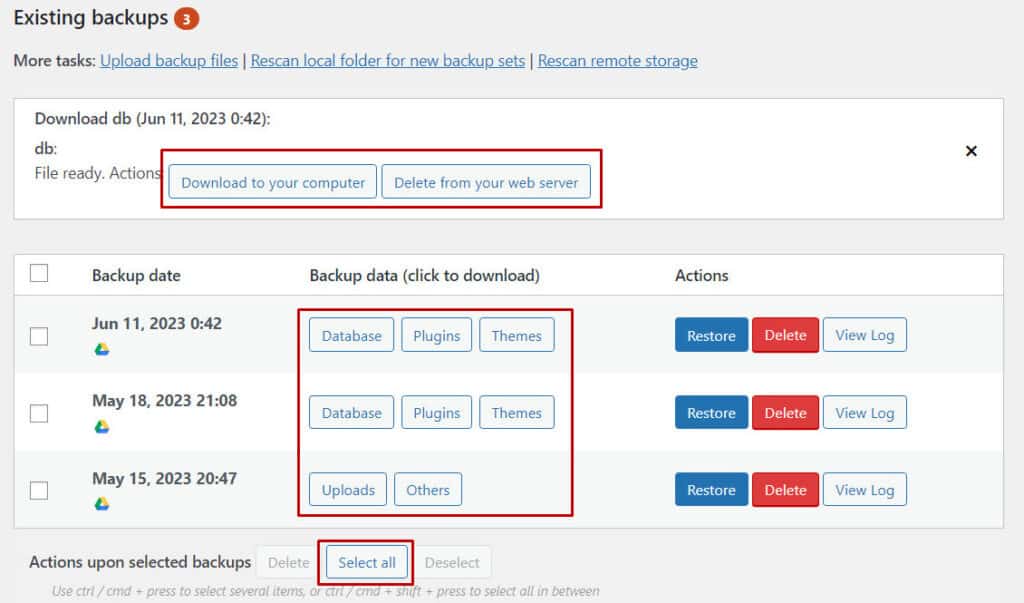The image size is (1024, 603).
Task: Dismiss the download notice with the X
Action: (x=971, y=150)
